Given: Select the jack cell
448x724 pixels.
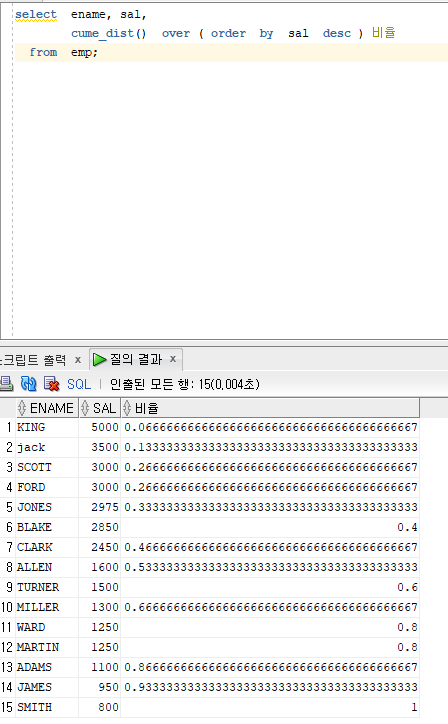Looking at the screenshot, I should pyautogui.click(x=47, y=447).
